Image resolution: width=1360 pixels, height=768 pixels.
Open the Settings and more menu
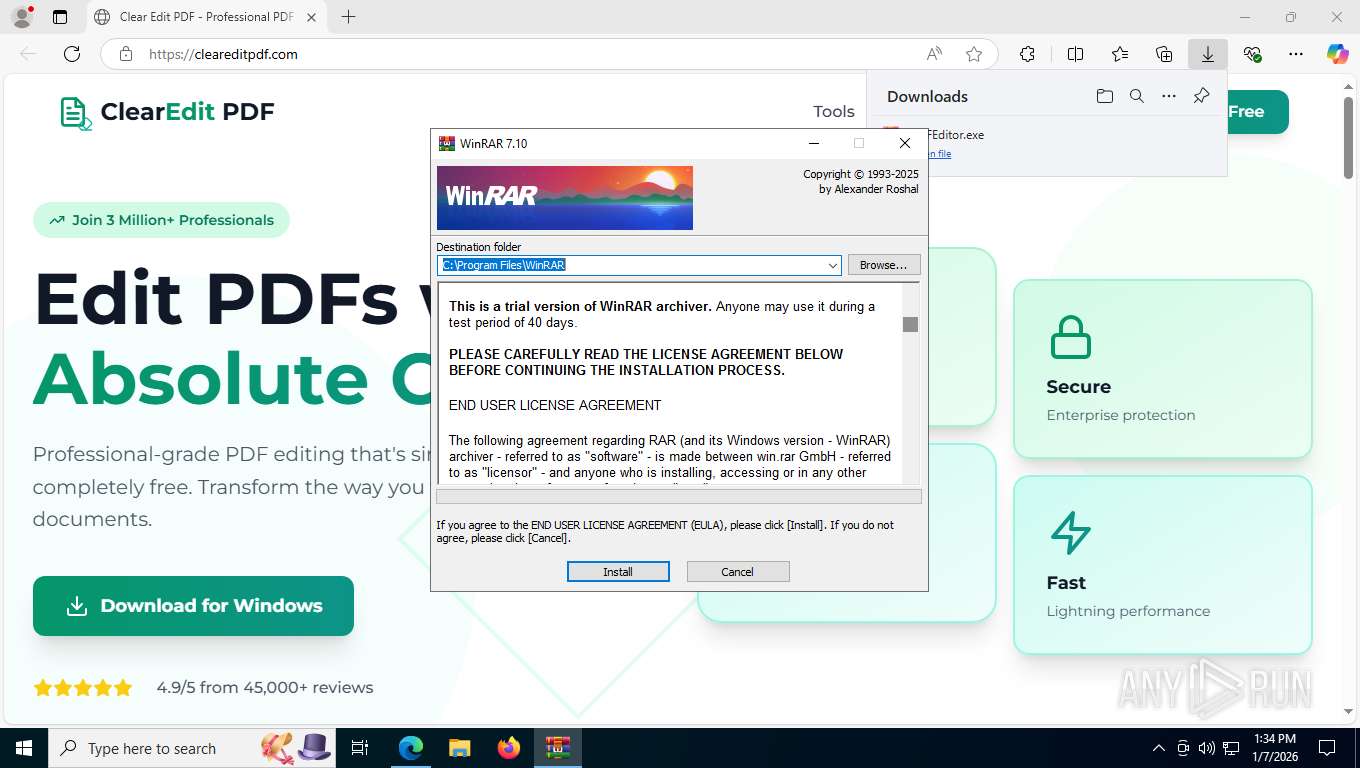pyautogui.click(x=1296, y=54)
